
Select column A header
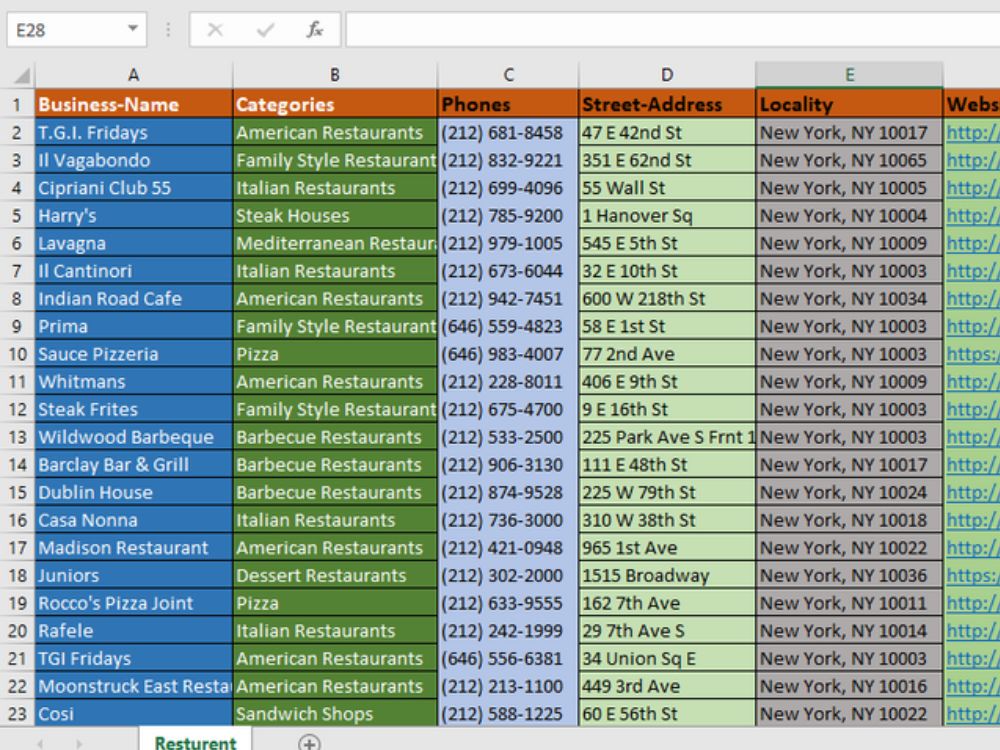(133, 75)
